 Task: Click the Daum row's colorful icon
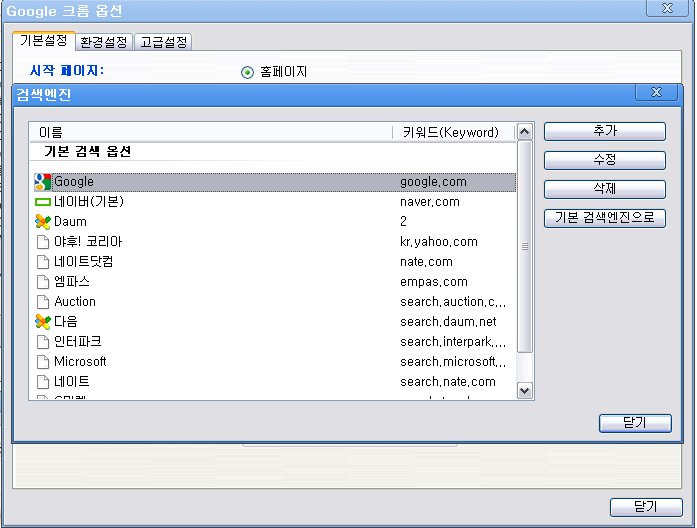(43, 222)
